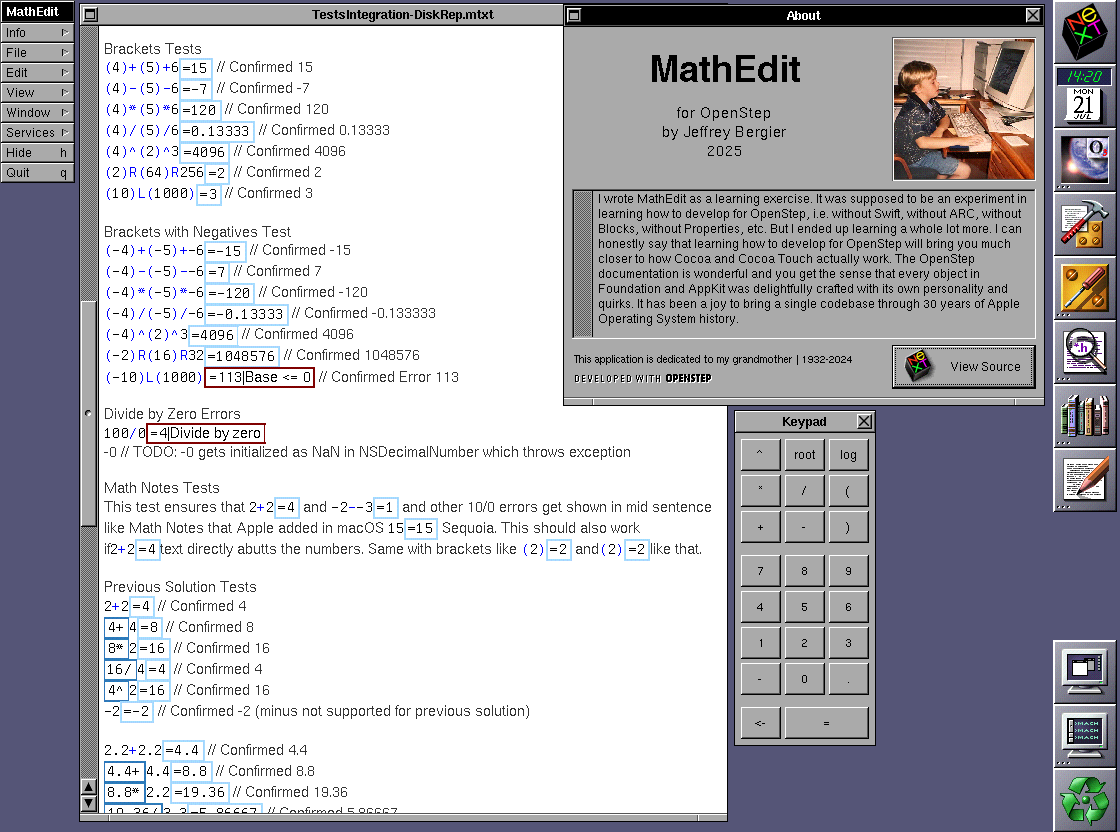Launch the Terminal monitor icon in dock

(x=1086, y=735)
